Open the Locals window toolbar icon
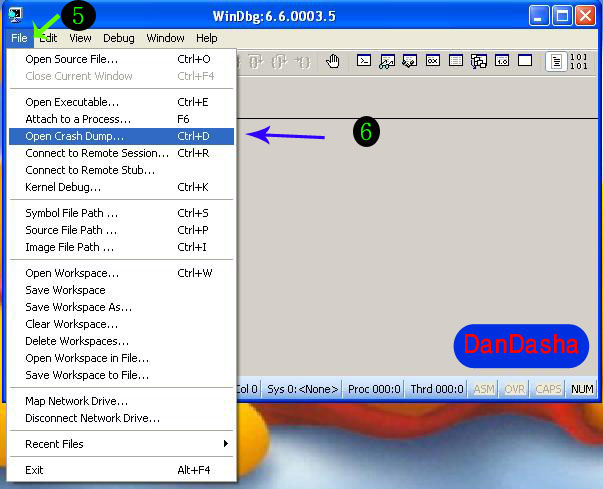603x489 pixels. [x=410, y=61]
